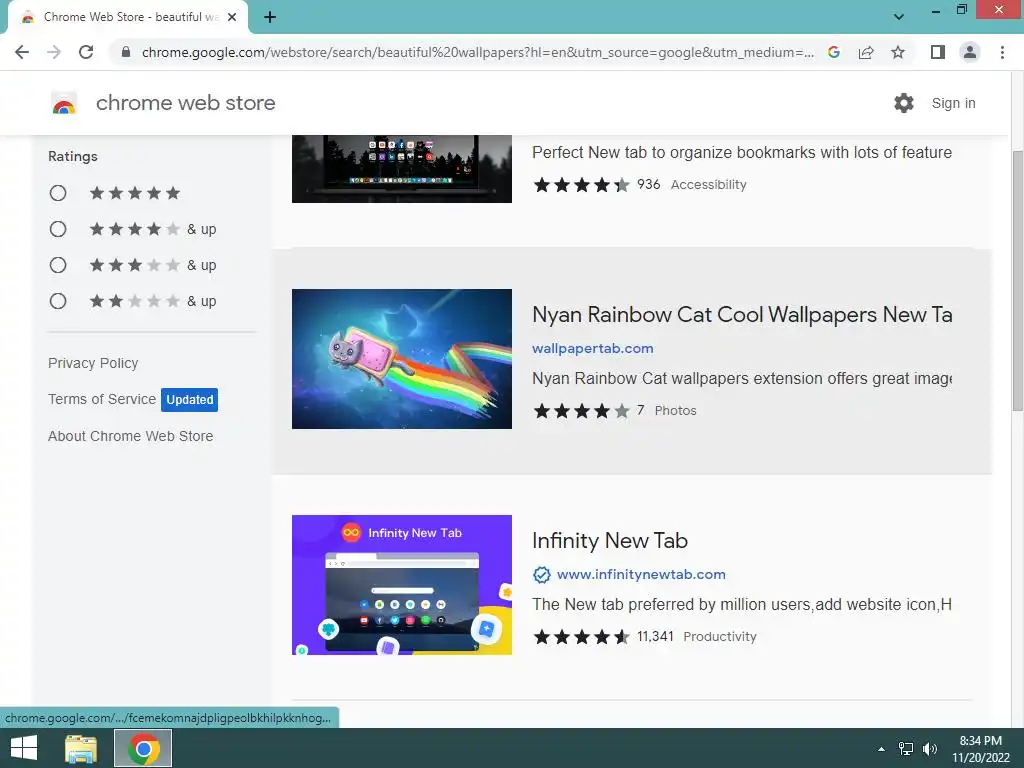Sign in to Chrome Web Store
Screen dimensions: 1024x768
[x=953, y=103]
